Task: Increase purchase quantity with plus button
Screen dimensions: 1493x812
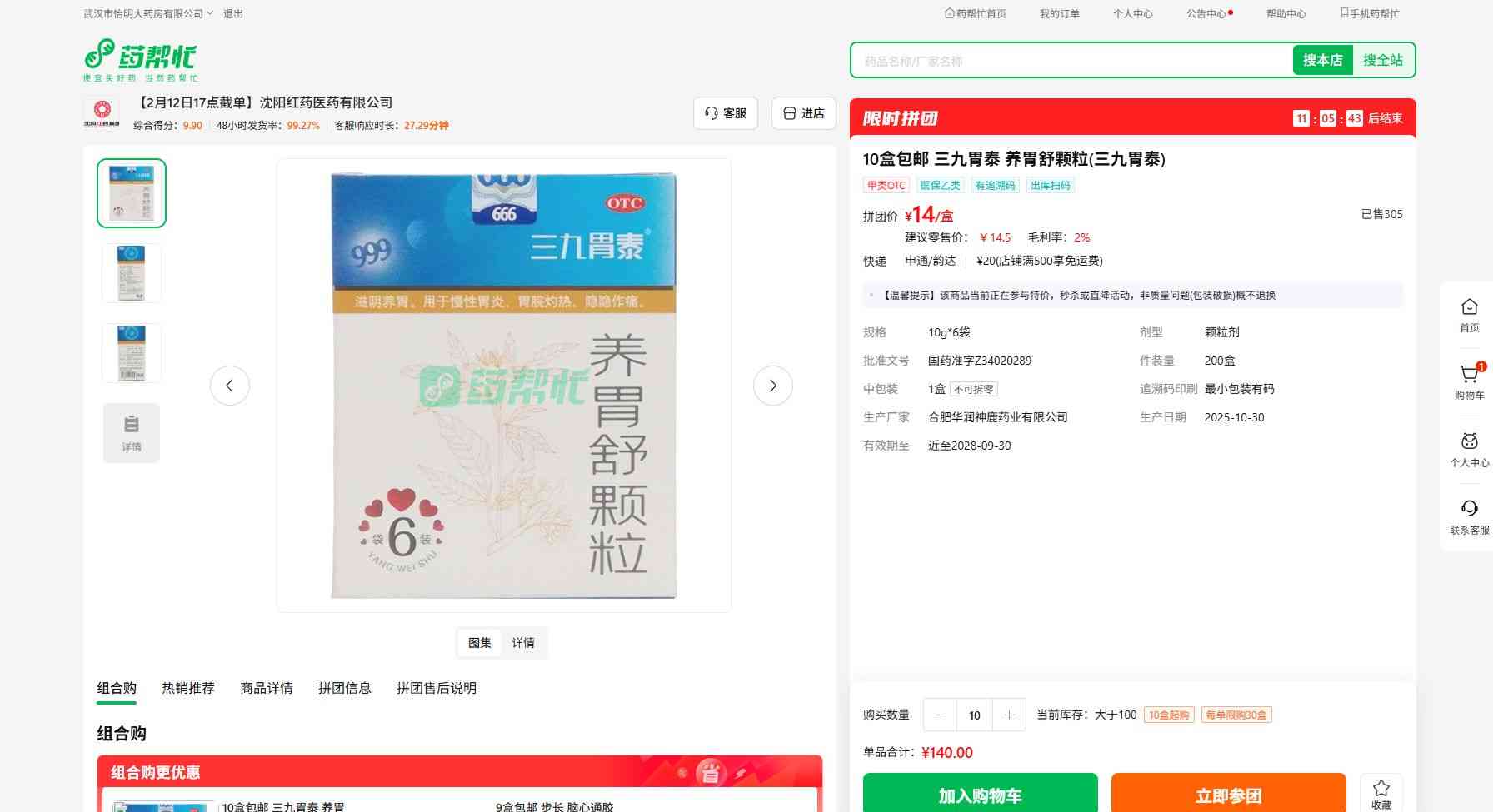Action: (1009, 715)
